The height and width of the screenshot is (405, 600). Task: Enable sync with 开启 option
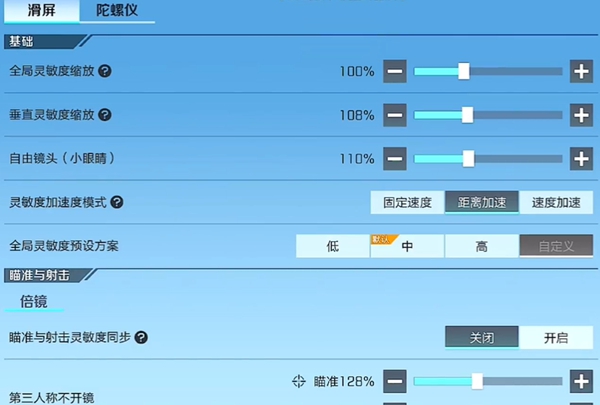click(x=557, y=338)
